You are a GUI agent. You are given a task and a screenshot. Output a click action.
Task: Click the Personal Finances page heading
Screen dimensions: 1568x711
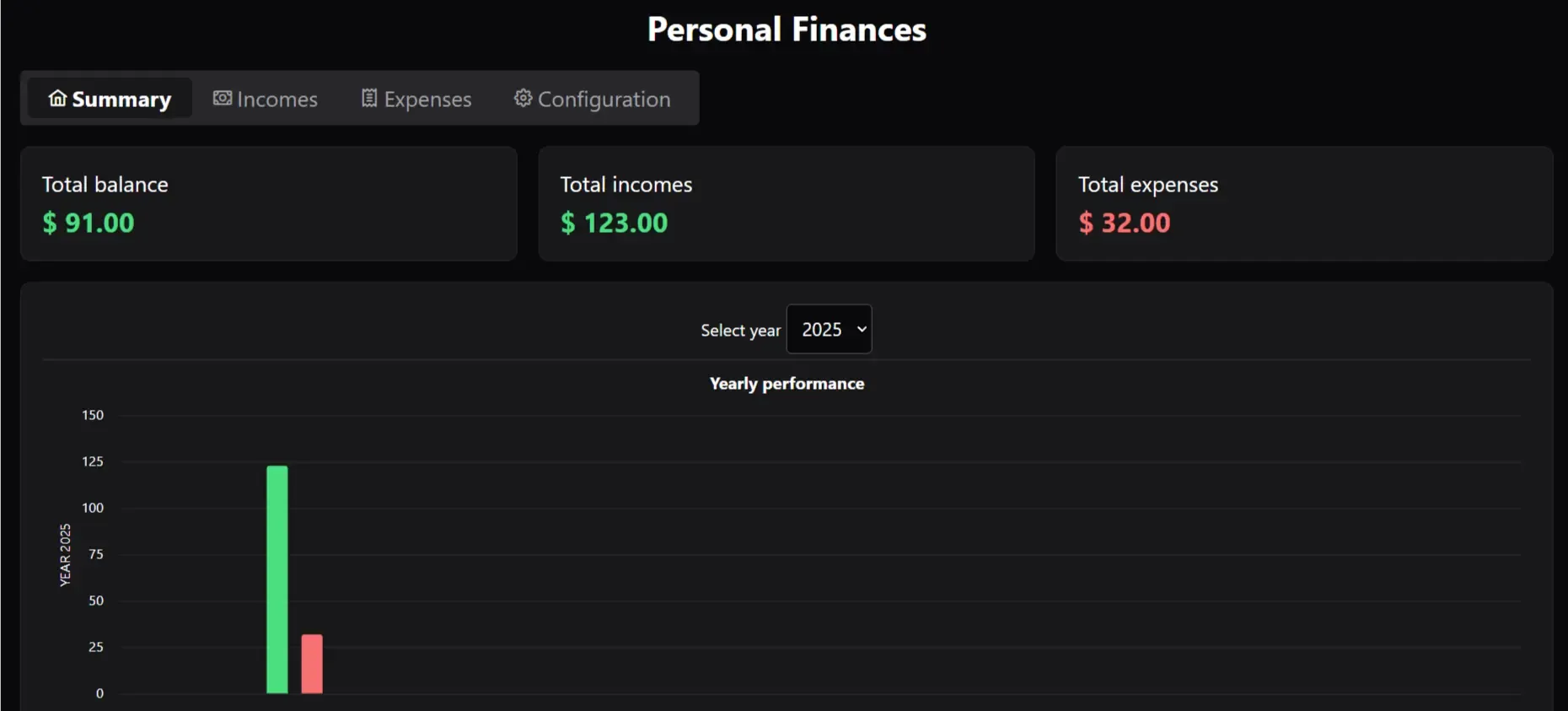point(787,30)
